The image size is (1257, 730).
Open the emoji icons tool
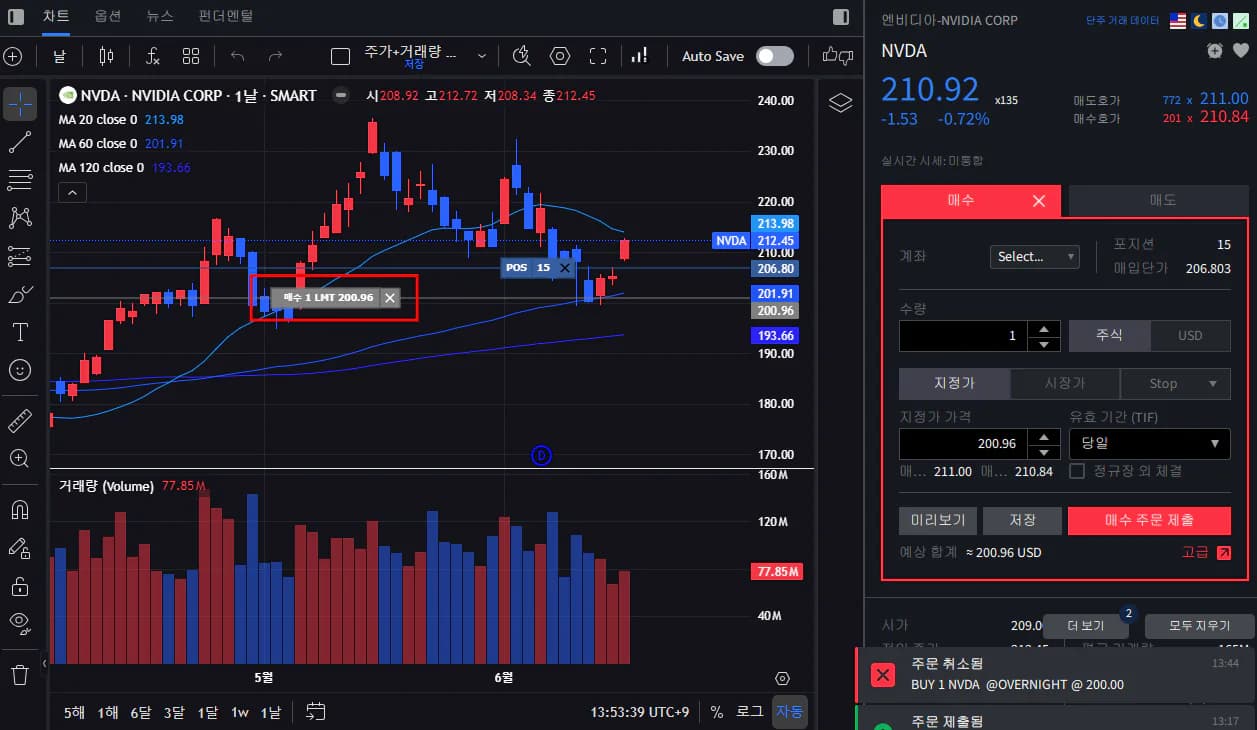point(20,370)
